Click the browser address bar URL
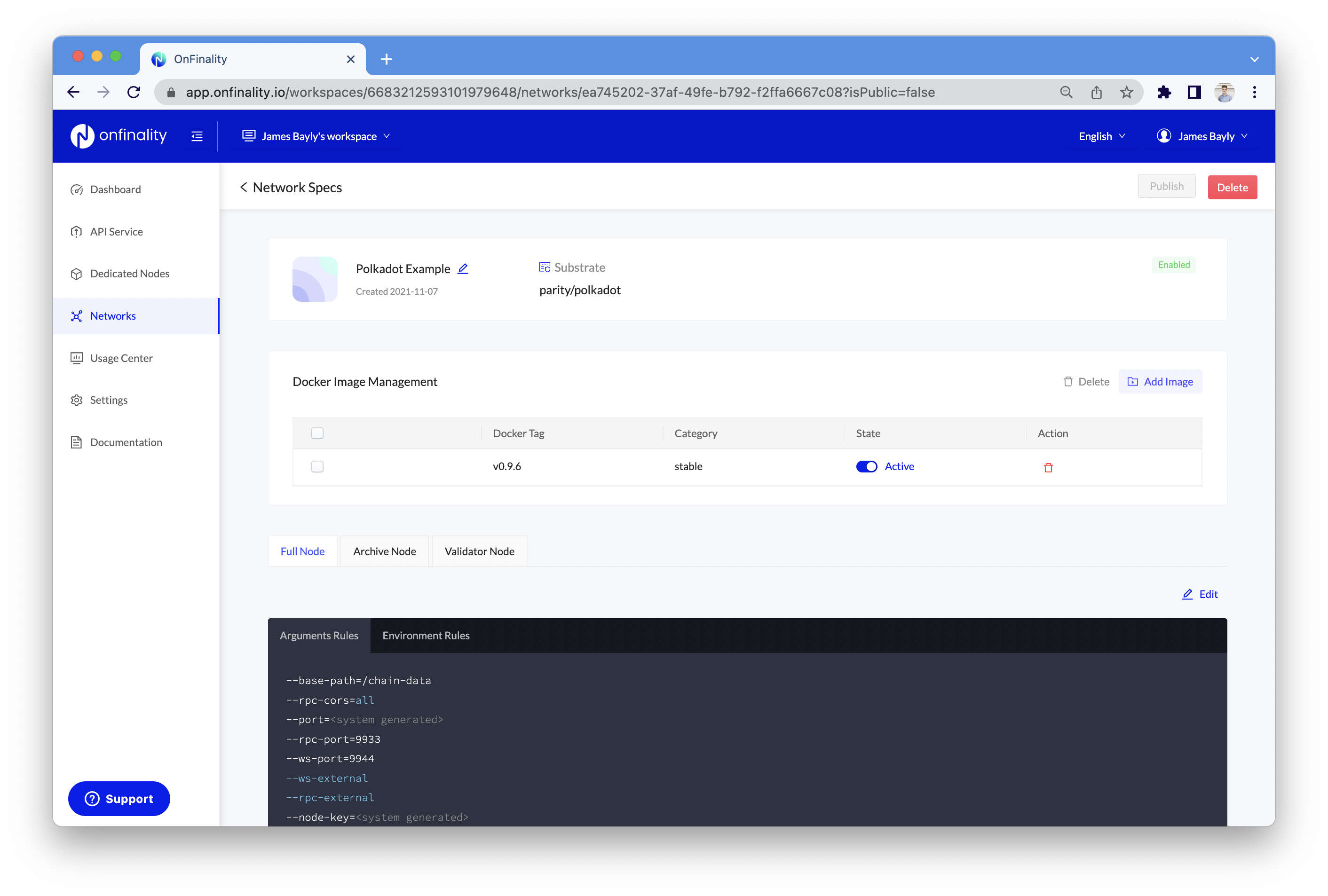Screen dimensions: 1328x896 (560, 93)
